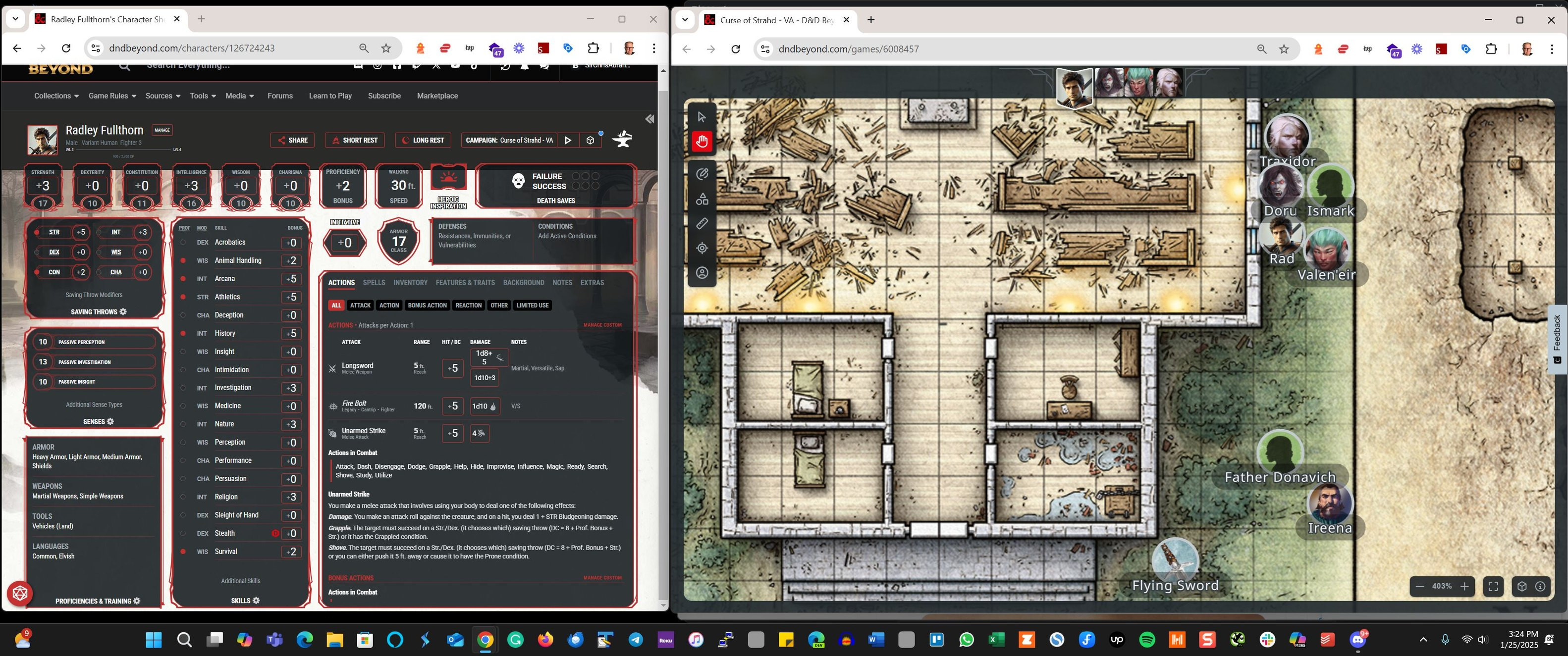Open the shapes tool on map
This screenshot has width=1568, height=656.
[x=702, y=199]
